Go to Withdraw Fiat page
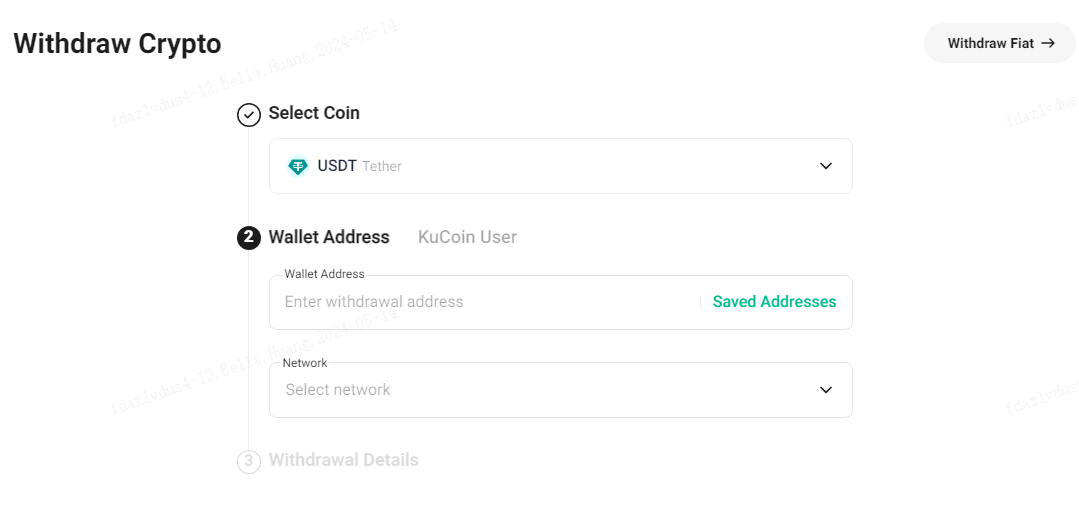 (x=1000, y=43)
